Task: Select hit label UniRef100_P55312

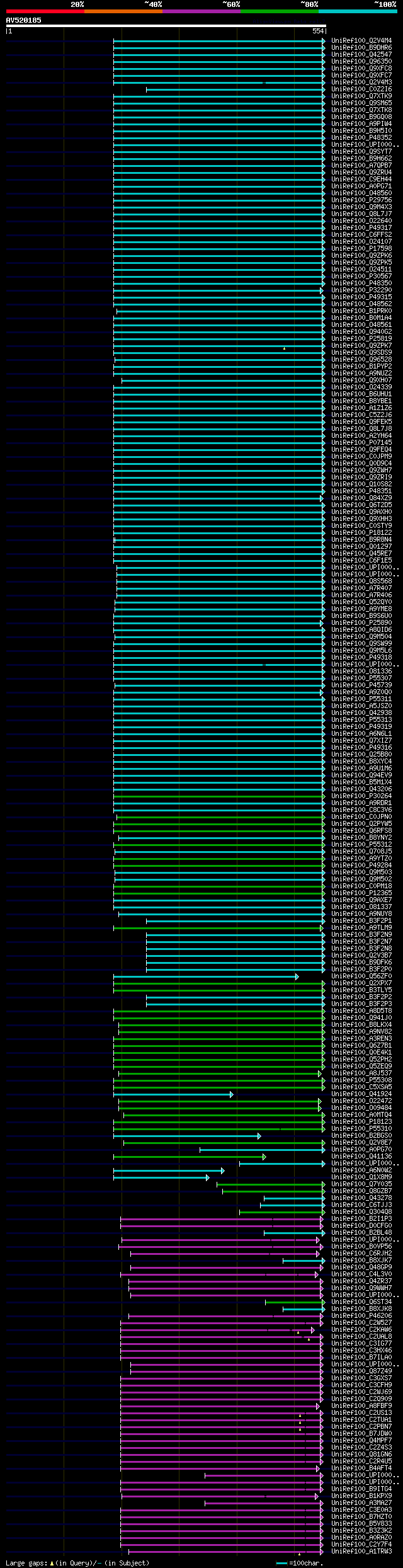Action: click(x=361, y=845)
